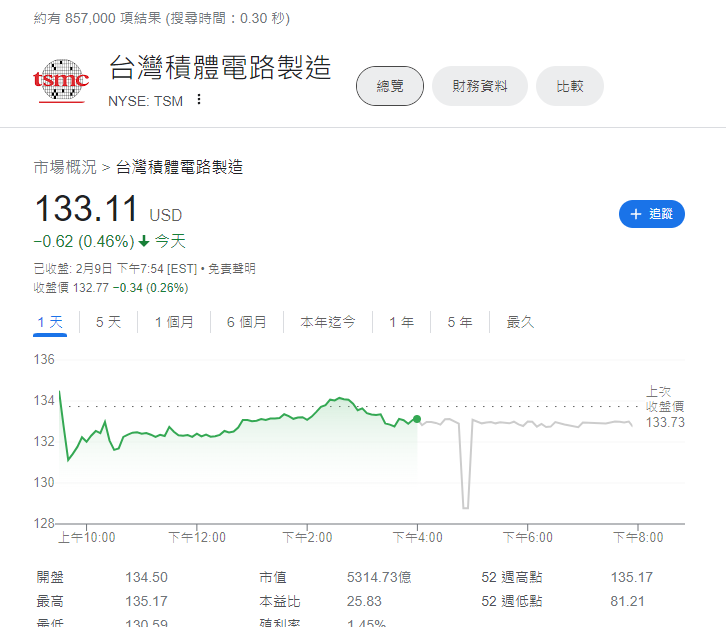This screenshot has height=627, width=726.
Task: Select the 5 年 chart range
Action: 460,322
